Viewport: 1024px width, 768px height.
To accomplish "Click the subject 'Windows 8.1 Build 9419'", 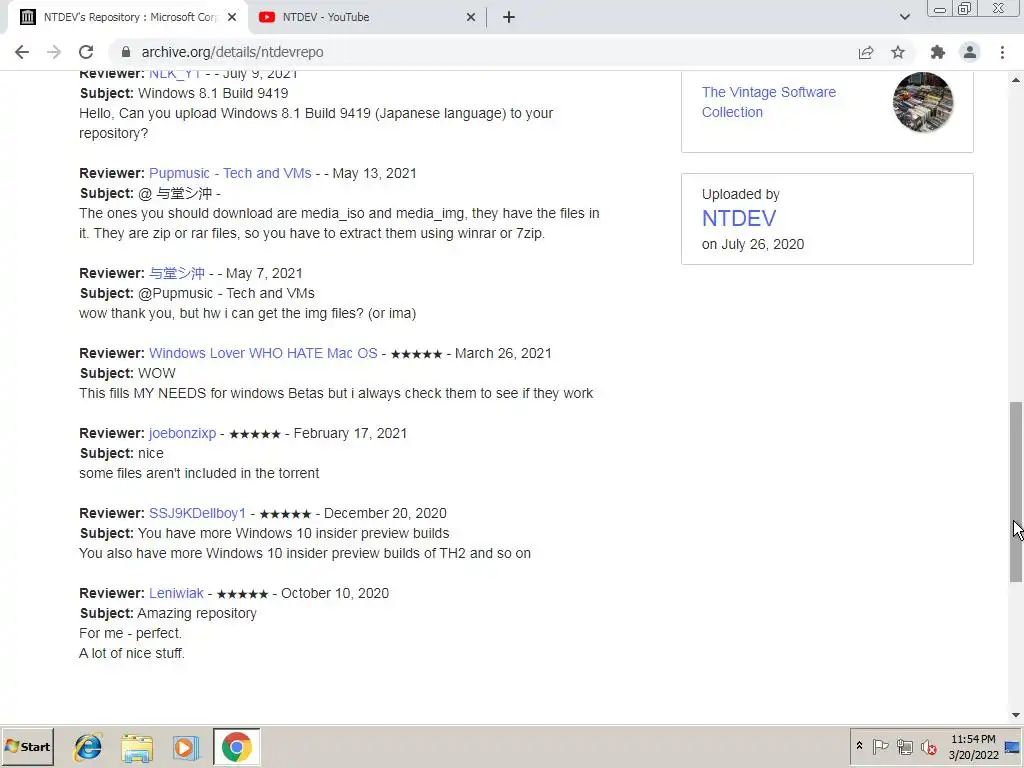I will tap(213, 93).
